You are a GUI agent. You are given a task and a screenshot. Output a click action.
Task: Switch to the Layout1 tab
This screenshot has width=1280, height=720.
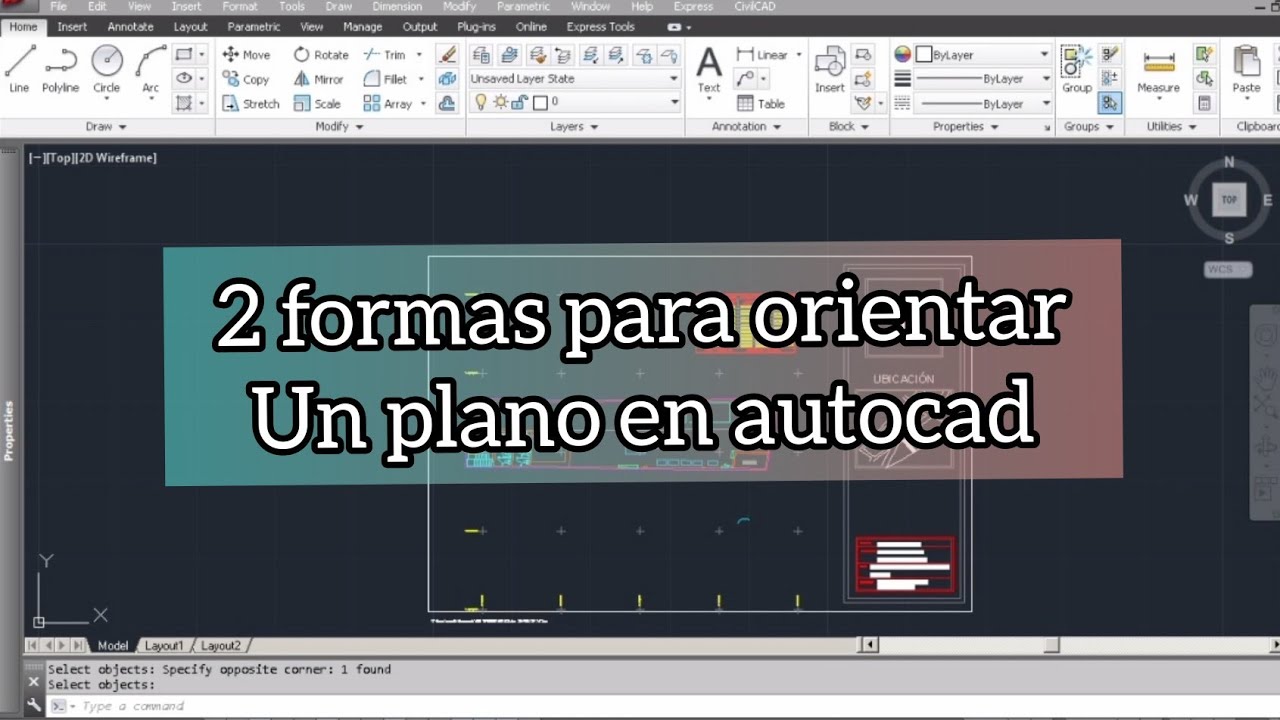tap(164, 646)
